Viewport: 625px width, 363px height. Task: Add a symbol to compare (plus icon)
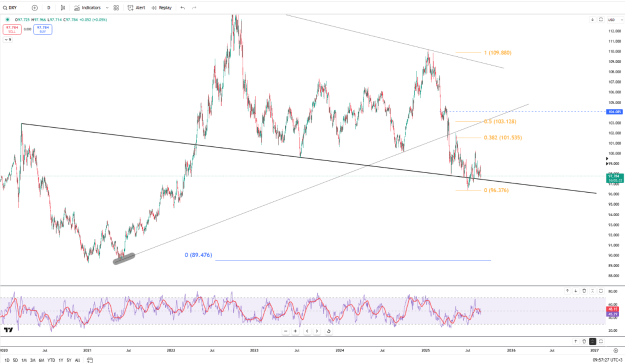point(35,8)
